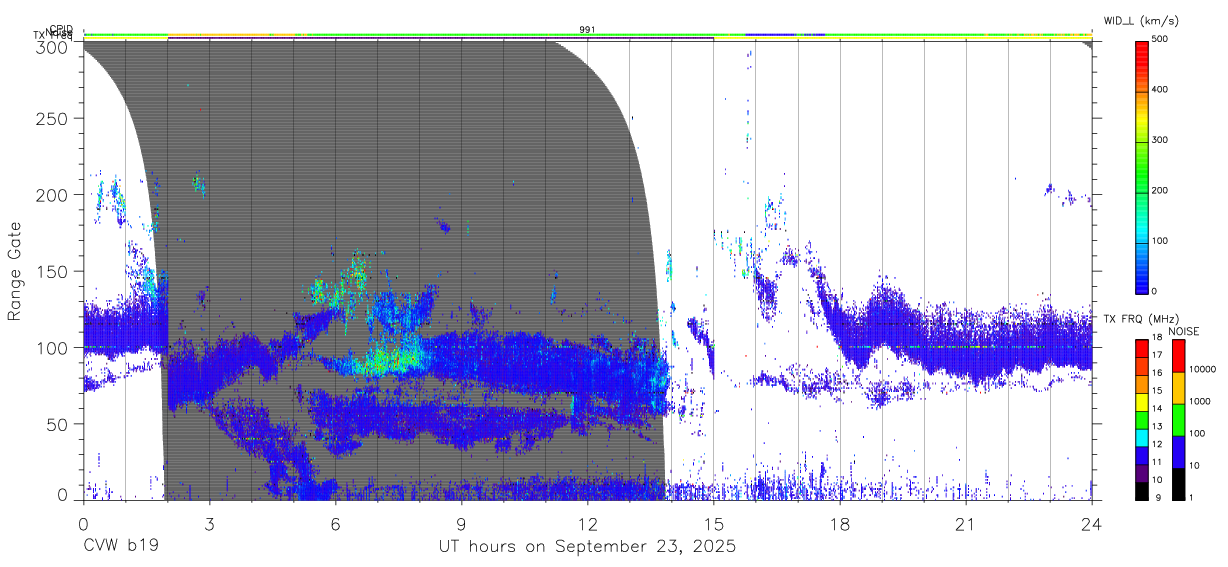This screenshot has height=567, width=1228.
Task: Click the 'CVW b19' radar beam label
Action: [x=119, y=547]
